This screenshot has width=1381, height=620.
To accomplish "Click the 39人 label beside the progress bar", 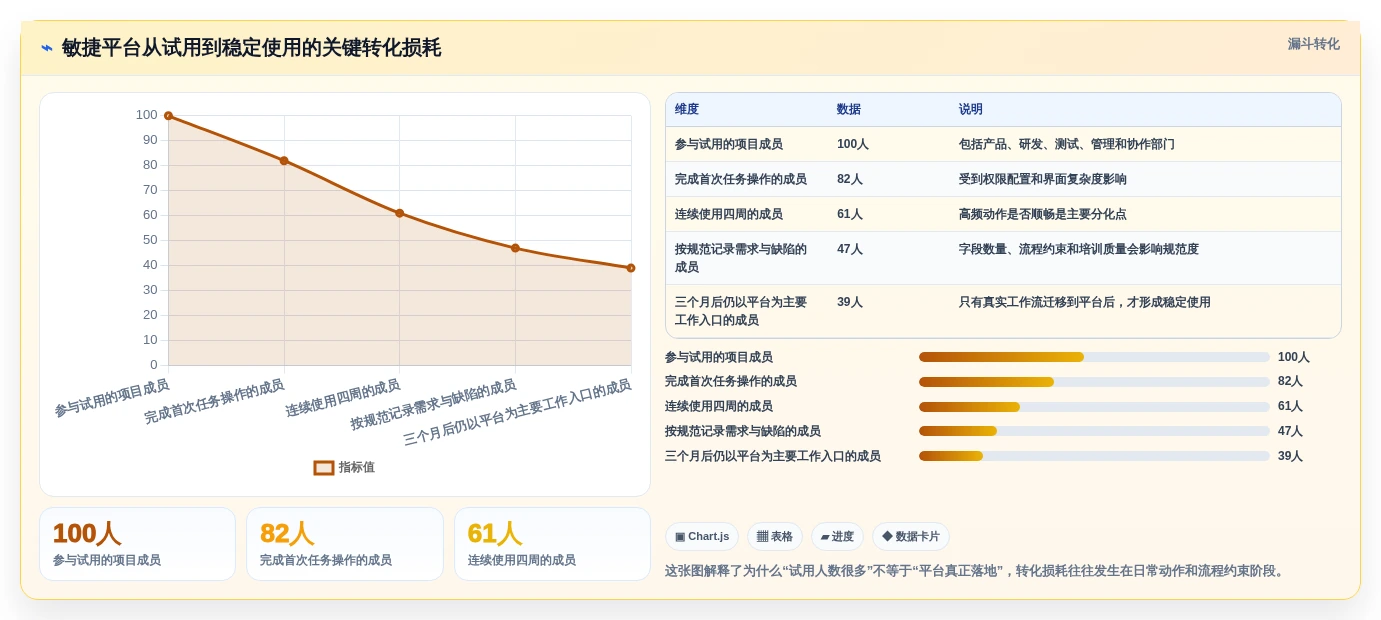I will 1290,456.
